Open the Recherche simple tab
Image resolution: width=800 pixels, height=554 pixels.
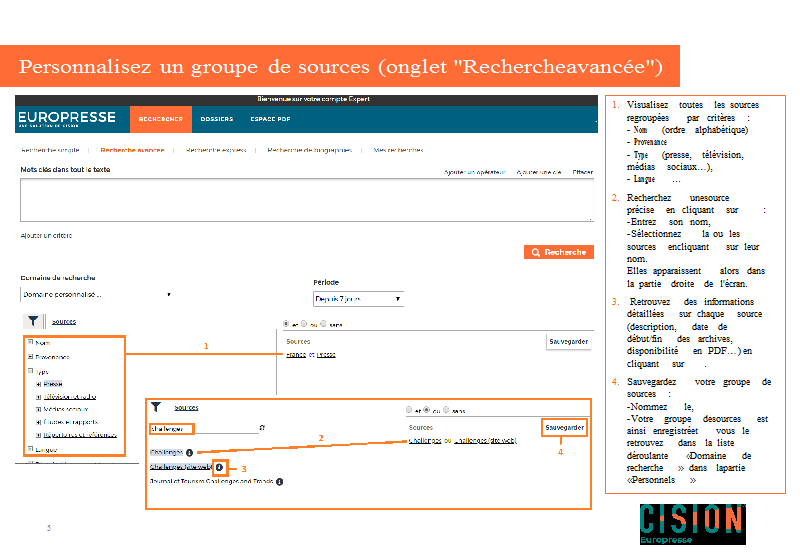pyautogui.click(x=50, y=150)
